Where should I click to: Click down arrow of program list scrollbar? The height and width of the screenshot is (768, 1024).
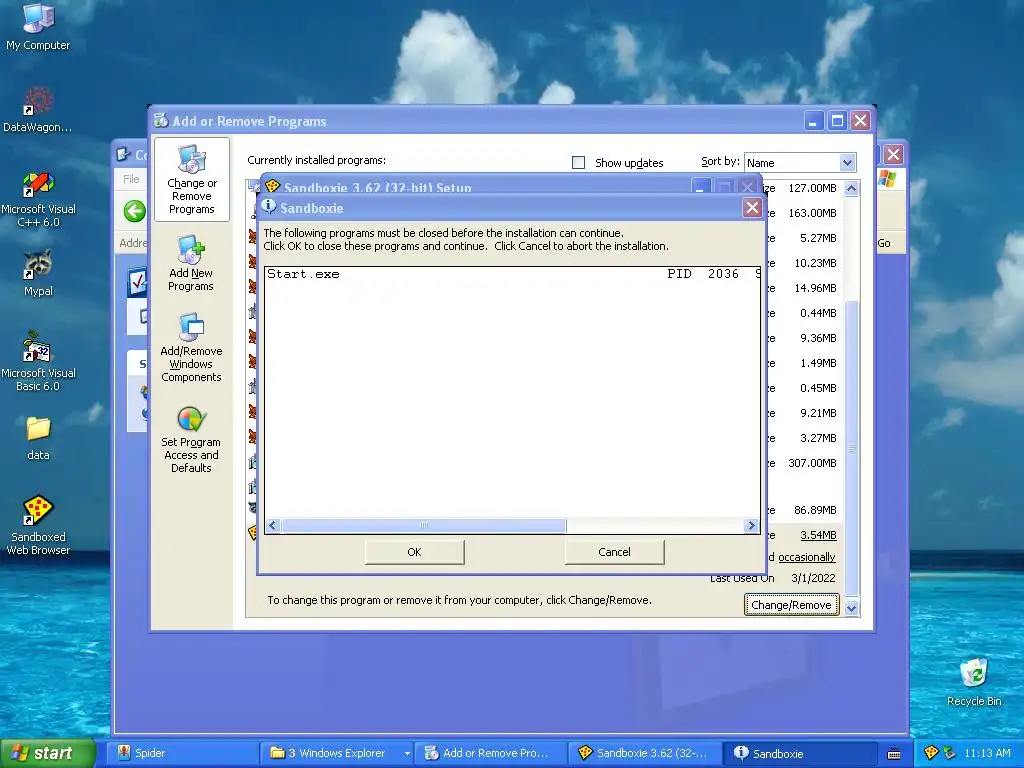[x=851, y=608]
